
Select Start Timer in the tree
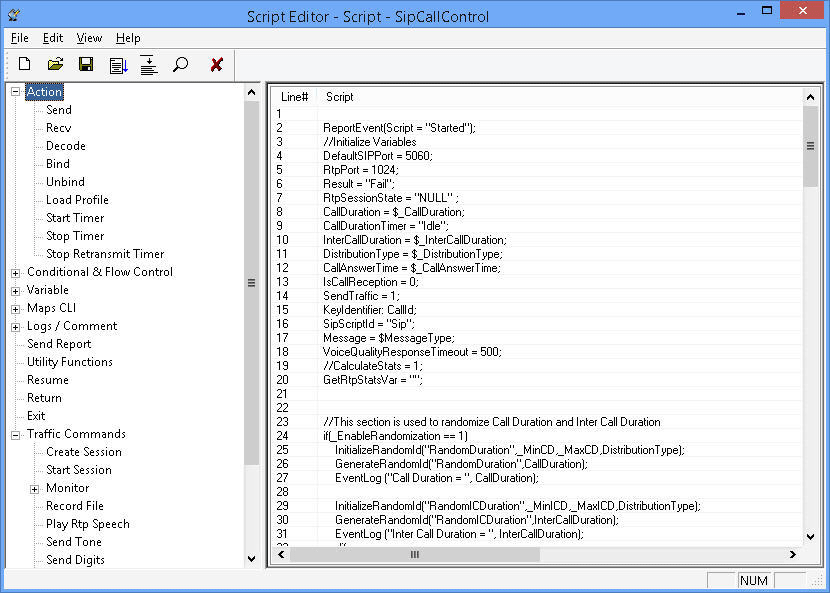pyautogui.click(x=75, y=218)
